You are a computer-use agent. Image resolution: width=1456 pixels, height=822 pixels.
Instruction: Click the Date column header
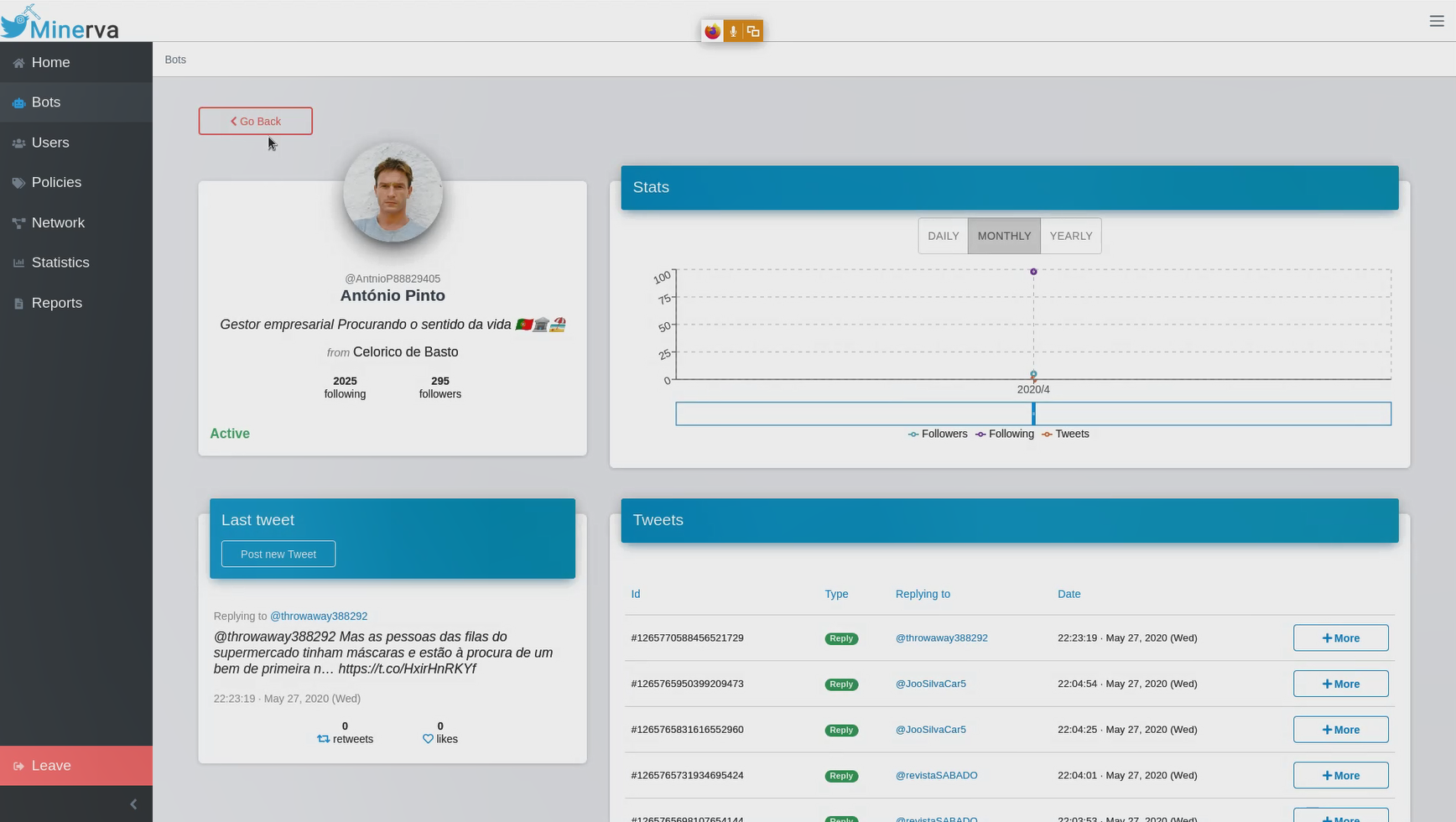tap(1069, 594)
